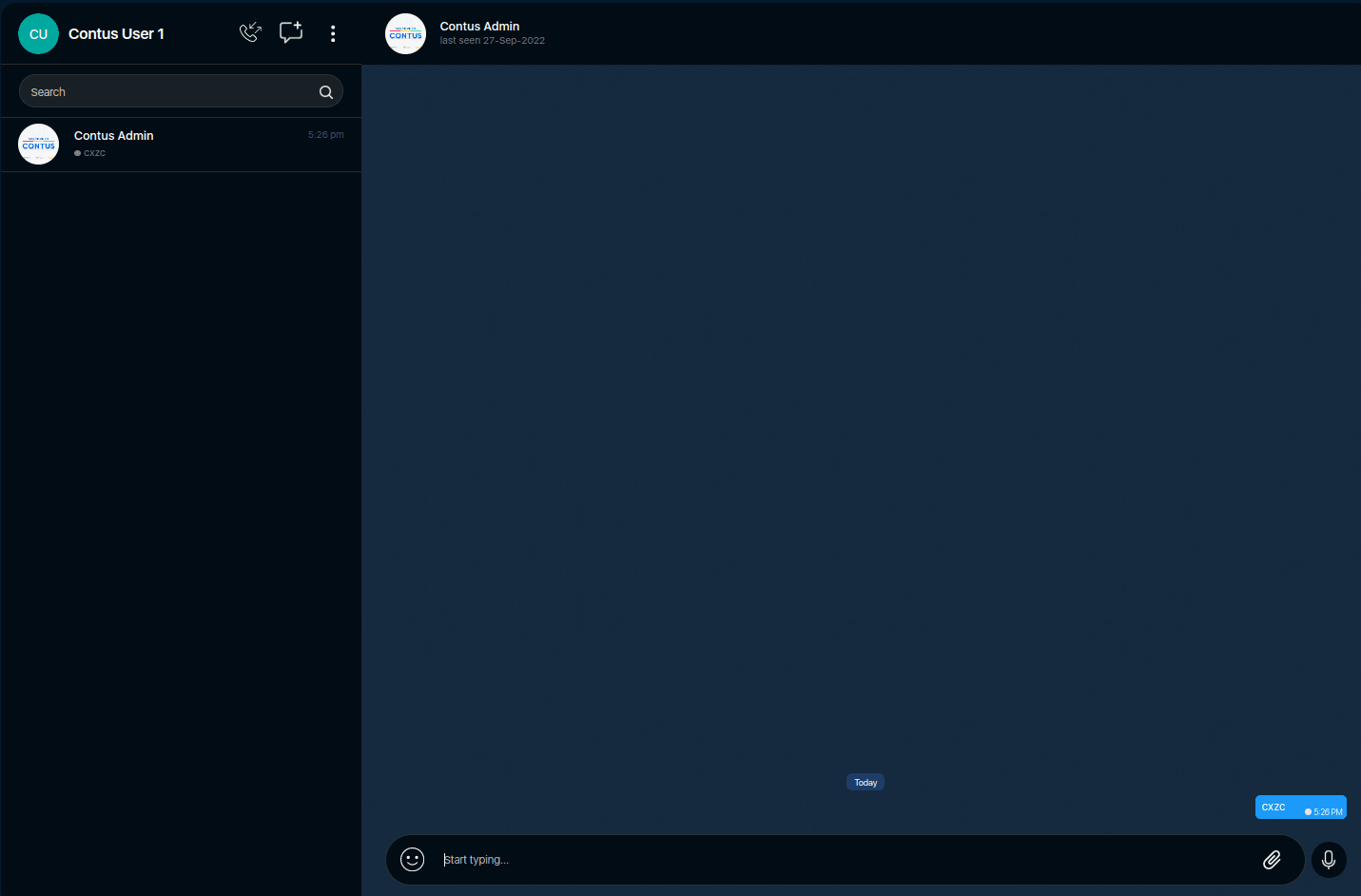
Task: Open the call log icon
Action: (x=250, y=33)
